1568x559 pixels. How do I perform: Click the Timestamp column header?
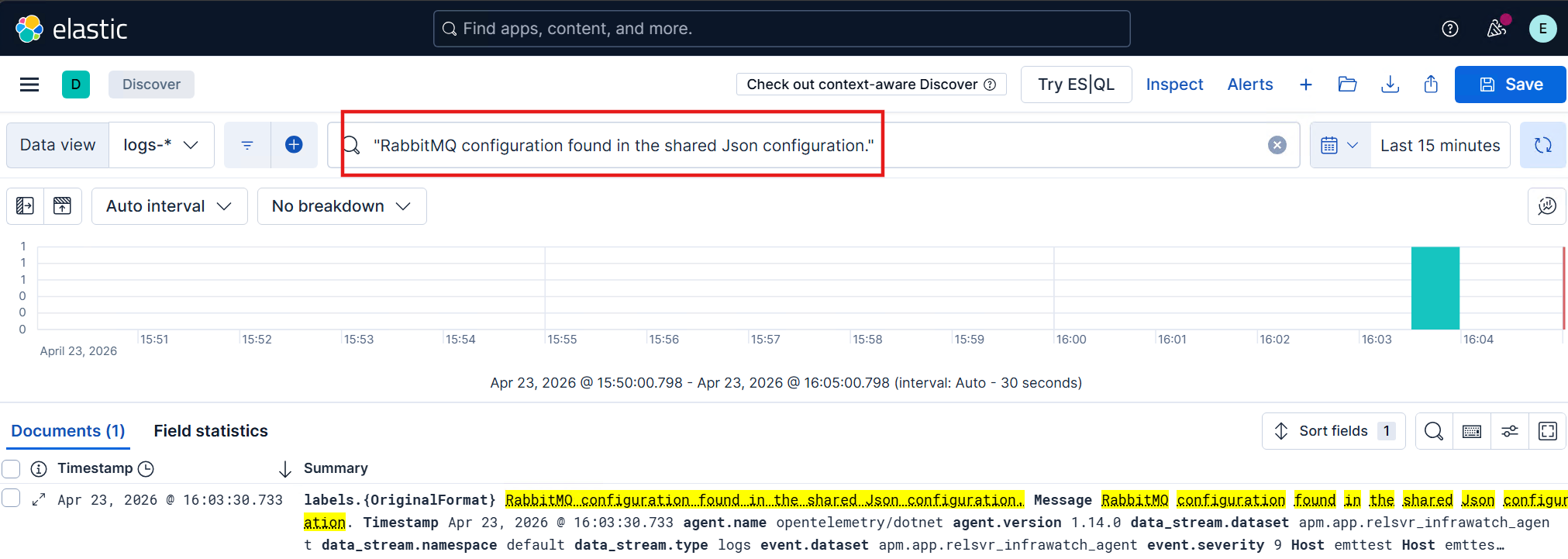pyautogui.click(x=95, y=468)
